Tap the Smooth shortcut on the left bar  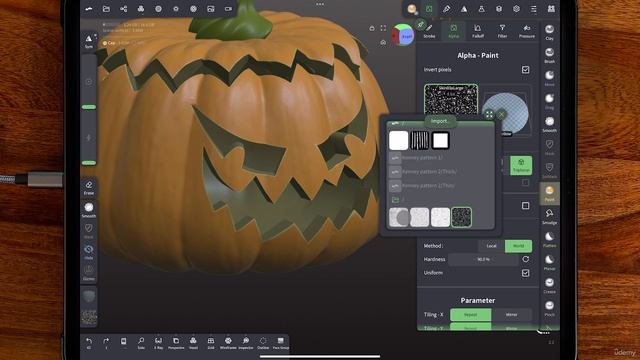[x=89, y=210]
